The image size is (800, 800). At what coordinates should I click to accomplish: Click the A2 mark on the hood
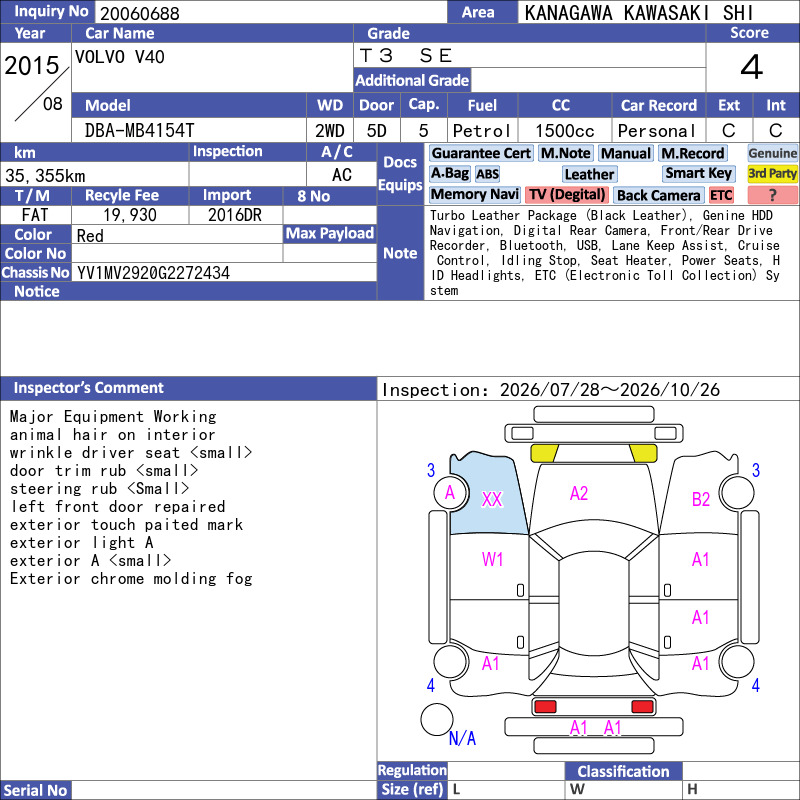[x=579, y=493]
